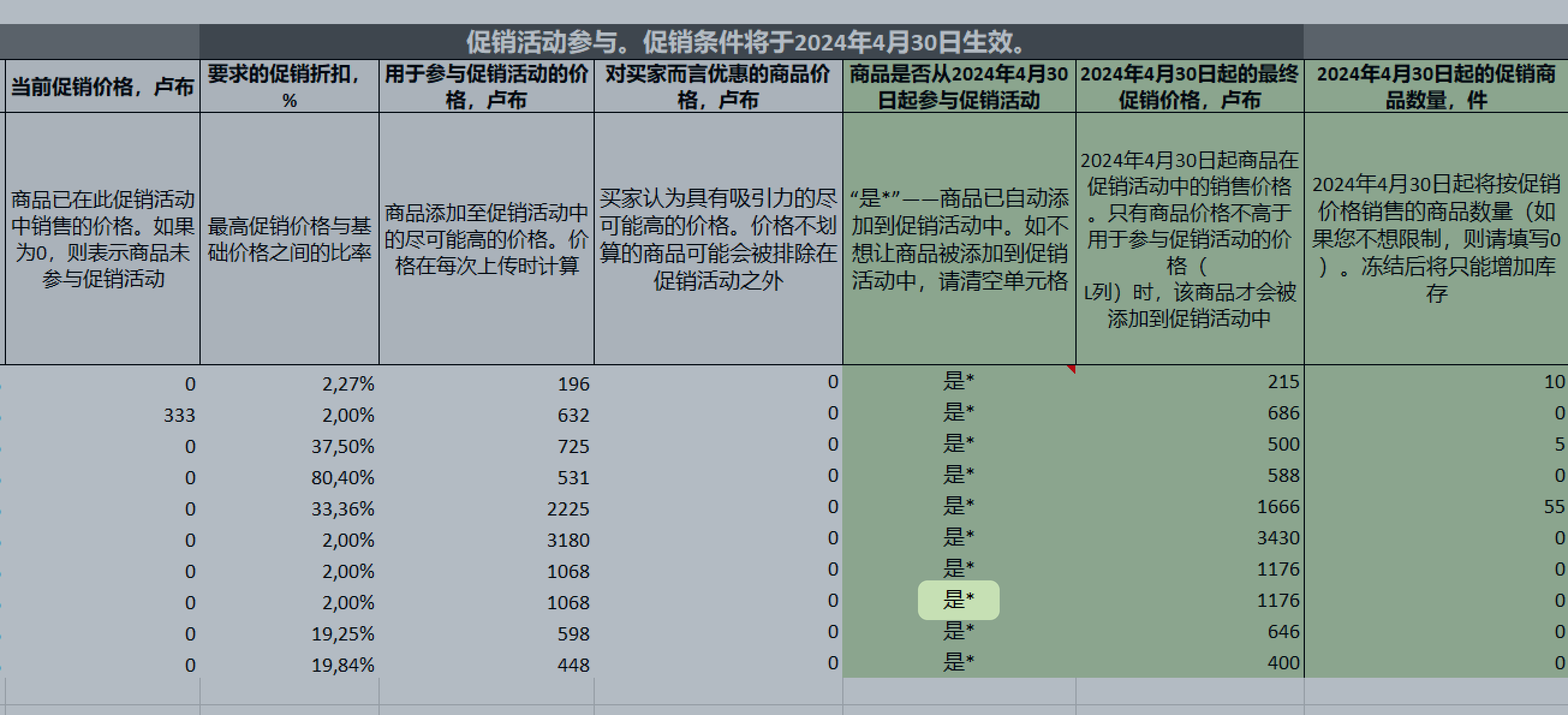Click the 是* cell in the 500 row
Screen dimensions: 1568x715
click(959, 444)
